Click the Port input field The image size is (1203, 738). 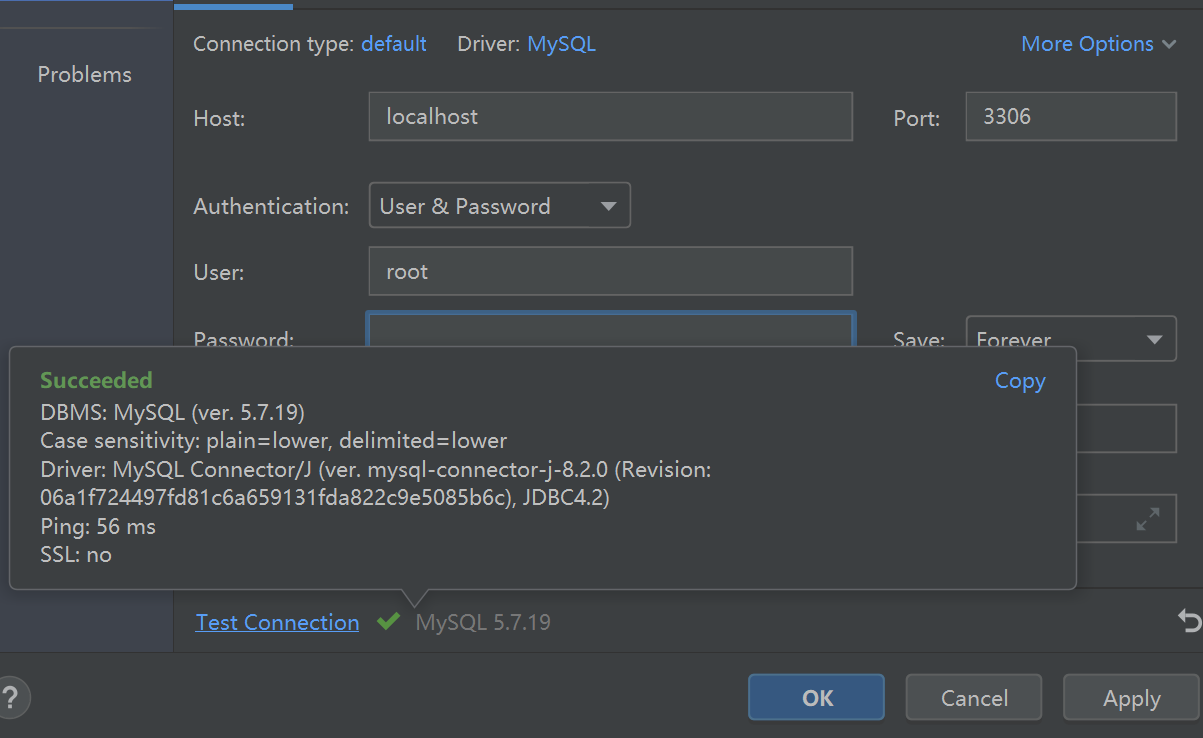(1070, 117)
